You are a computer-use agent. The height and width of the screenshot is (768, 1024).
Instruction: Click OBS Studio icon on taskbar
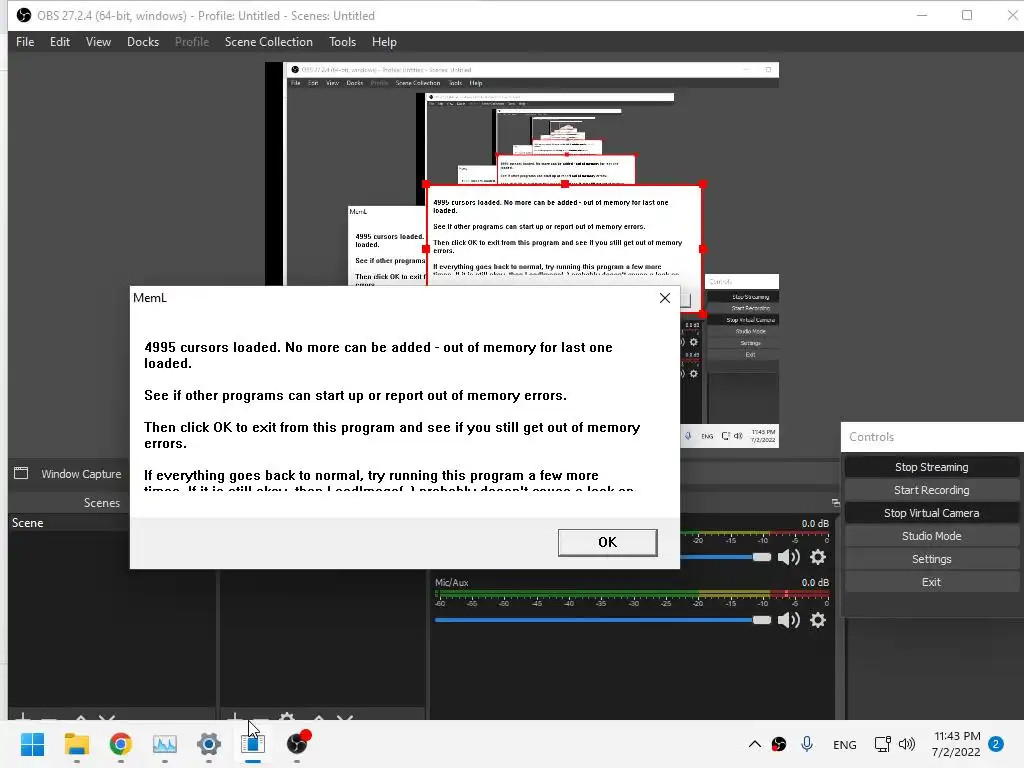(x=297, y=744)
